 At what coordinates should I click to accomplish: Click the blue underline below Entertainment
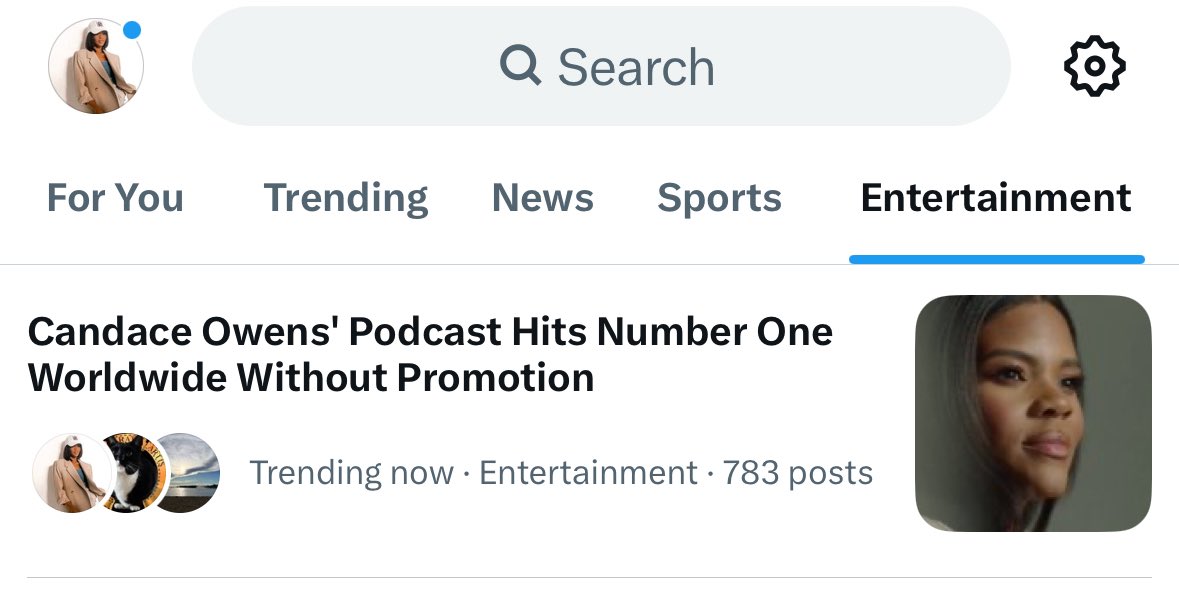point(996,259)
